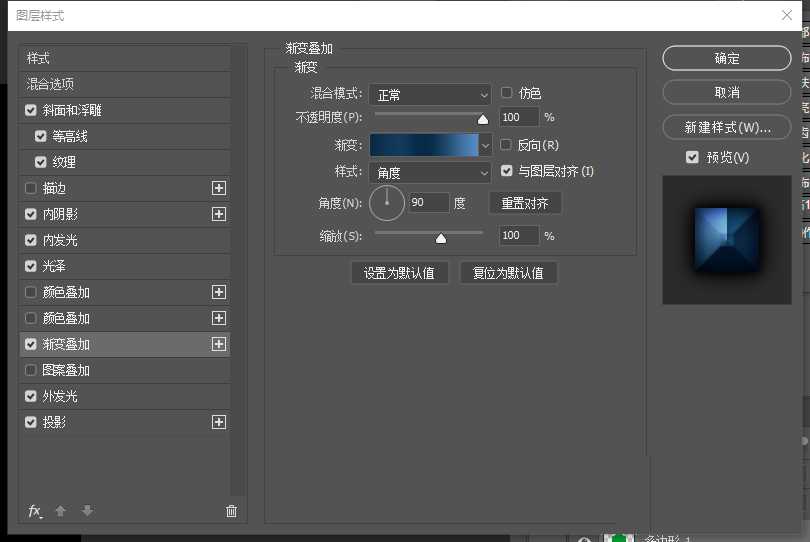Enable the 仿色 checkbox

pos(507,93)
